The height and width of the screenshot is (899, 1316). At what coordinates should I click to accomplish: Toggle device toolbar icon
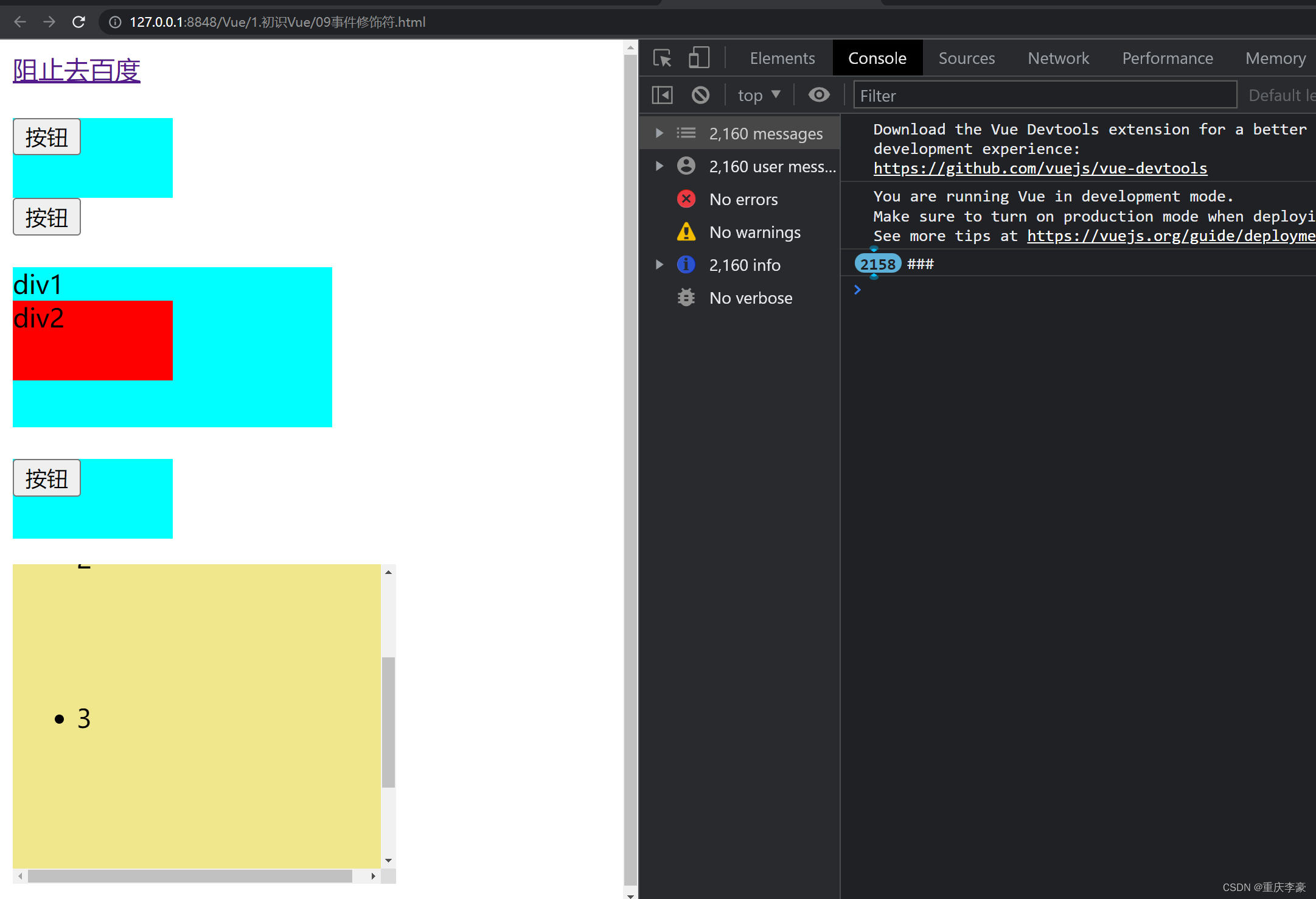point(698,58)
